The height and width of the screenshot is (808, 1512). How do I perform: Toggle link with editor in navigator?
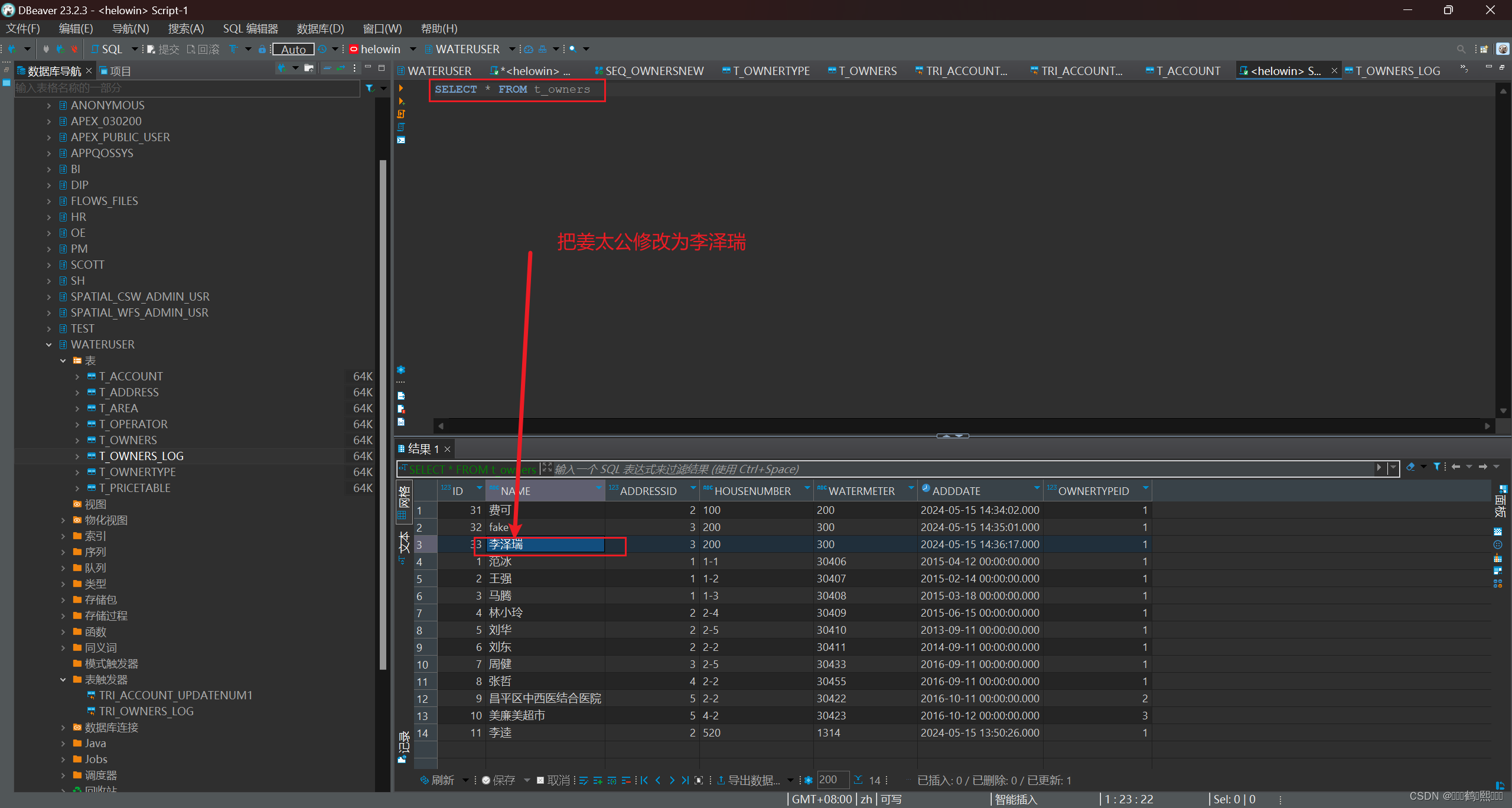341,69
